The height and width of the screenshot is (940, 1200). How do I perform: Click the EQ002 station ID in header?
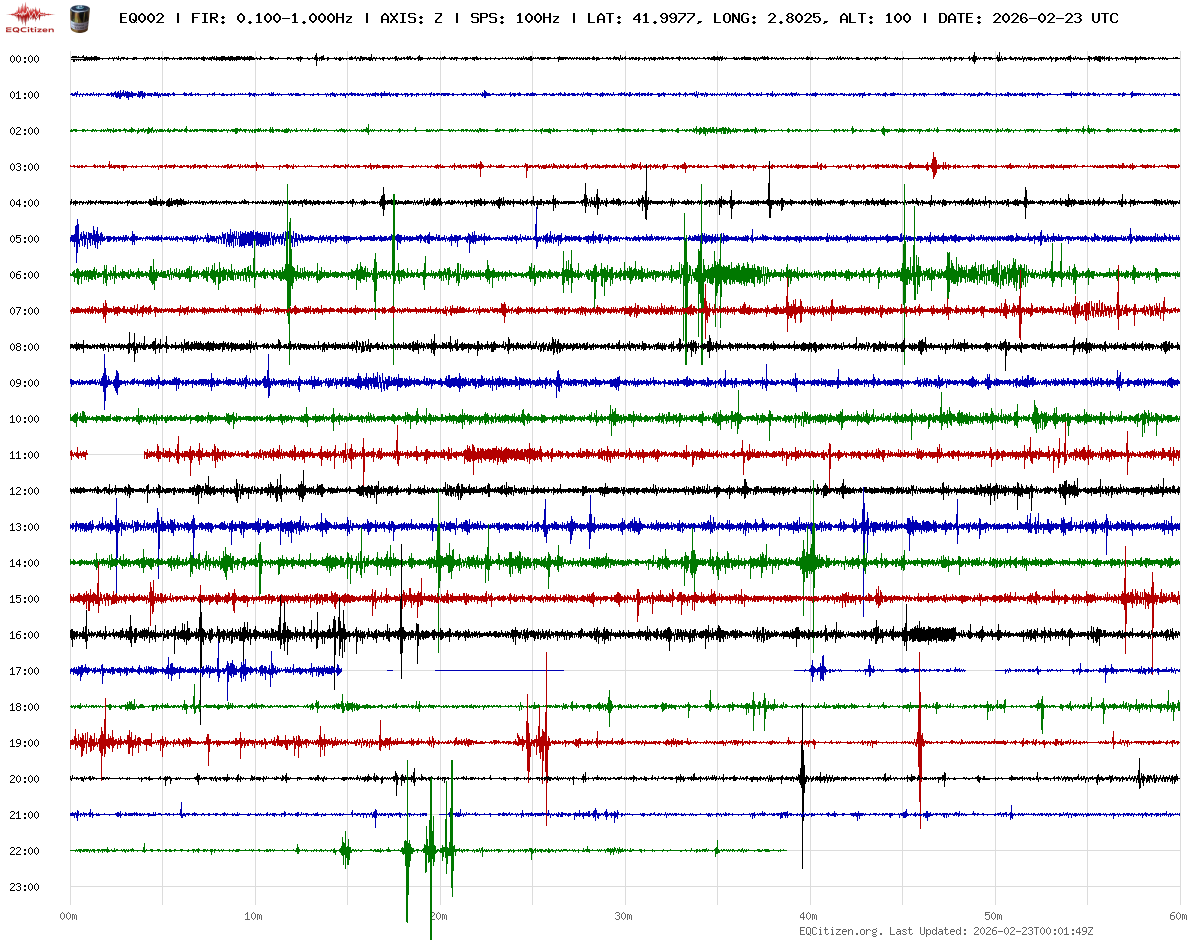(141, 18)
